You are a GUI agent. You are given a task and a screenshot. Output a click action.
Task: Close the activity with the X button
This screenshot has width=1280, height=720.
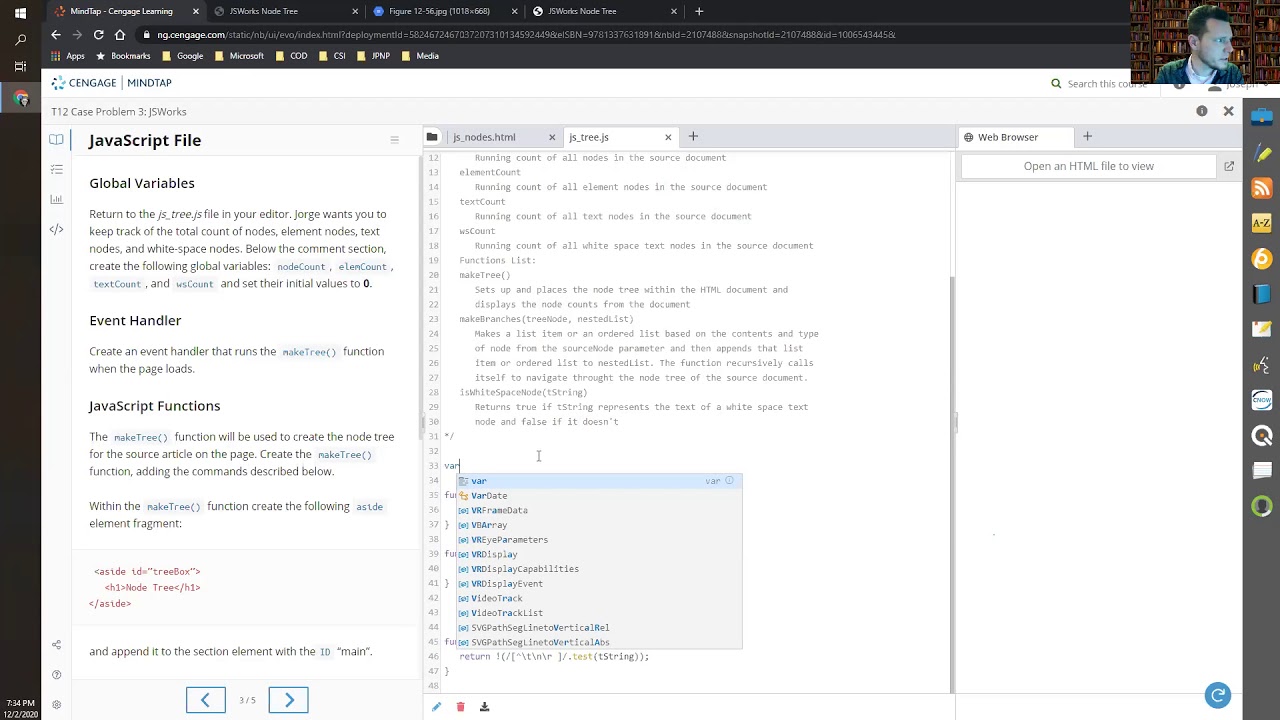click(1229, 111)
